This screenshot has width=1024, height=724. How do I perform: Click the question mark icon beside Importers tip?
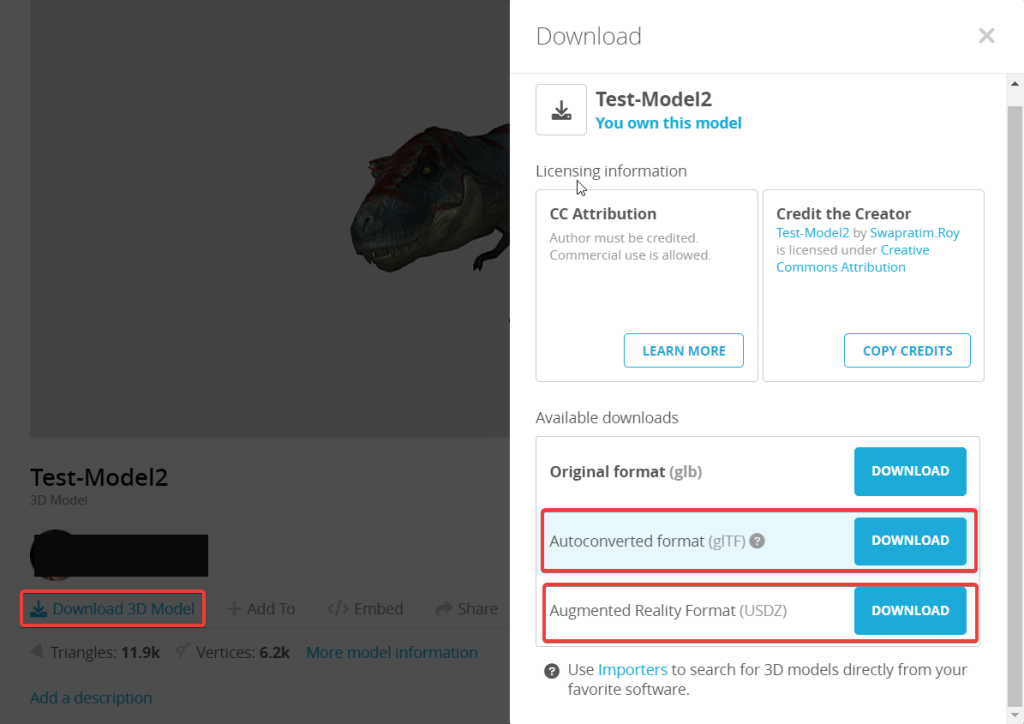tap(552, 671)
